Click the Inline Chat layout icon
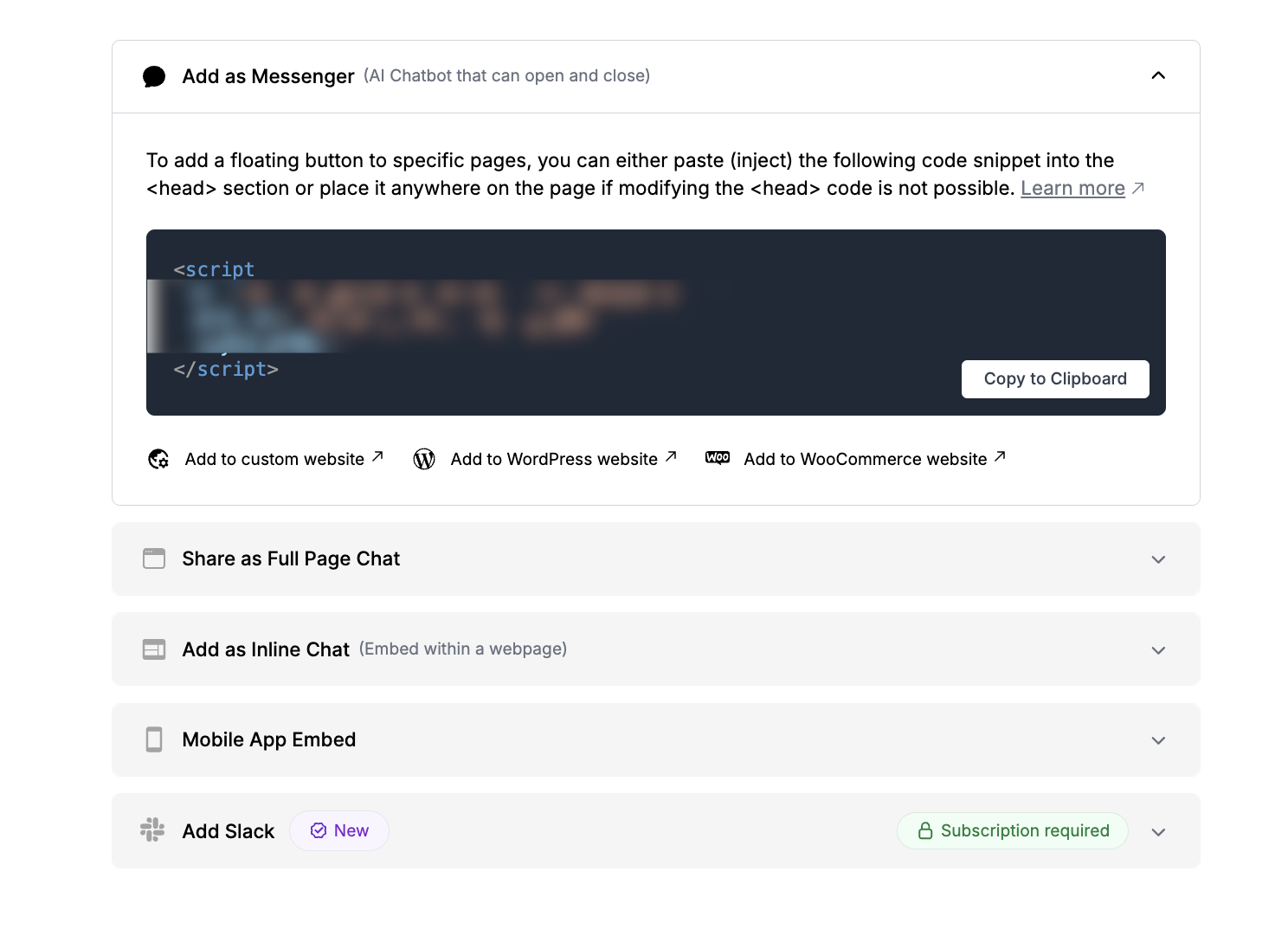 pos(154,649)
